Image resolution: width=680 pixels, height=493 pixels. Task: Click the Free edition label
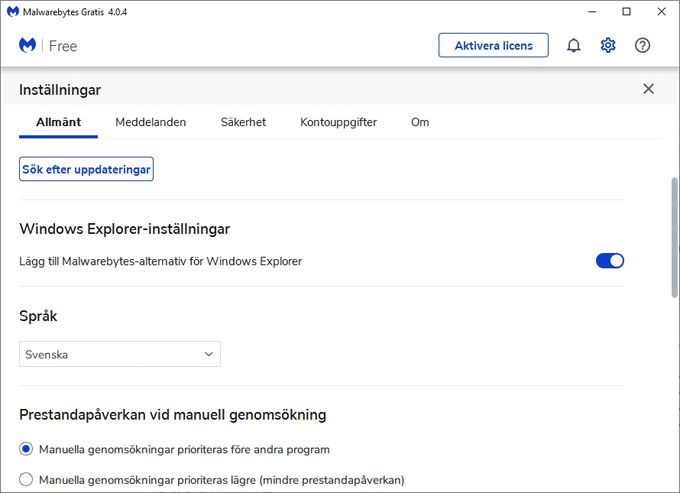[x=63, y=46]
